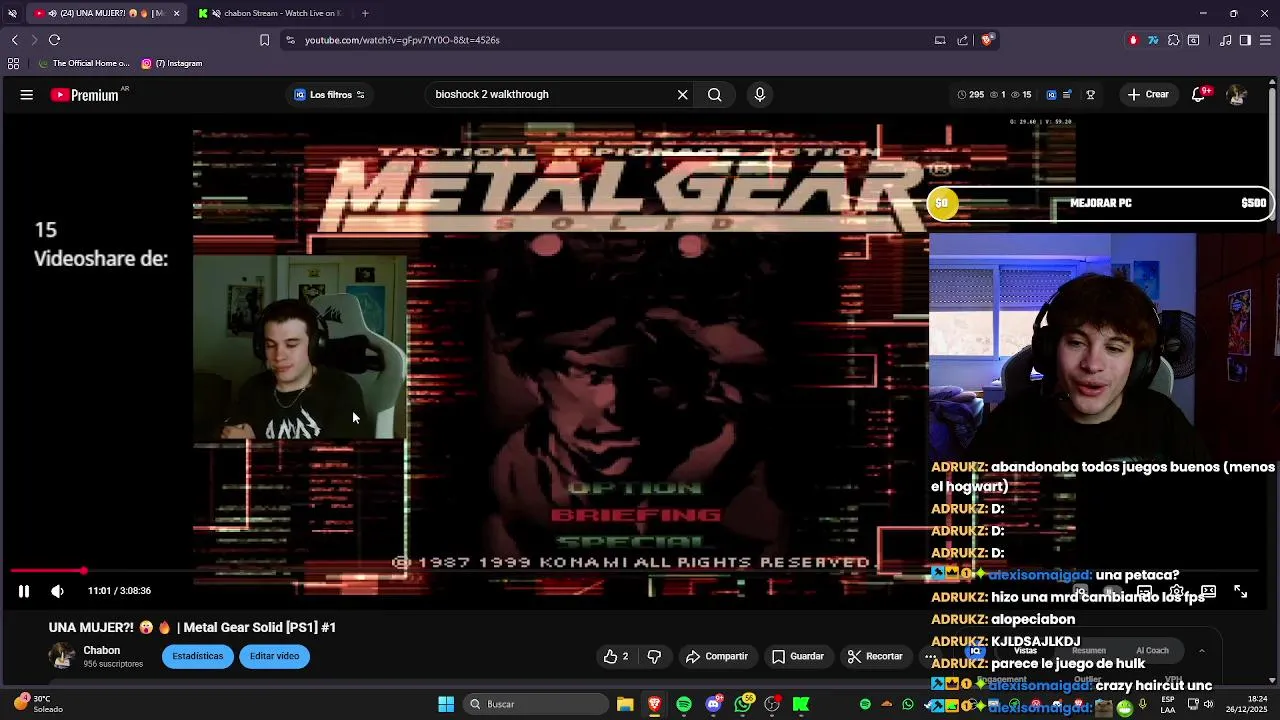Open browser extensions puzzle icon
This screenshot has height=720, width=1280.
point(1173,40)
